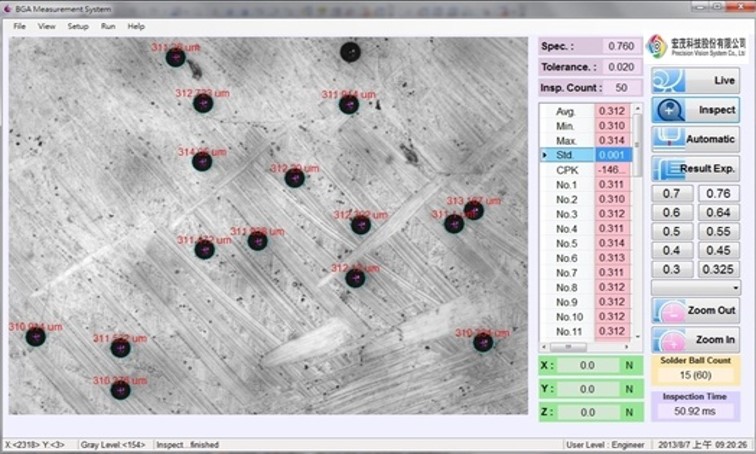The height and width of the screenshot is (454, 756).
Task: Open the Setup menu
Action: tap(78, 26)
